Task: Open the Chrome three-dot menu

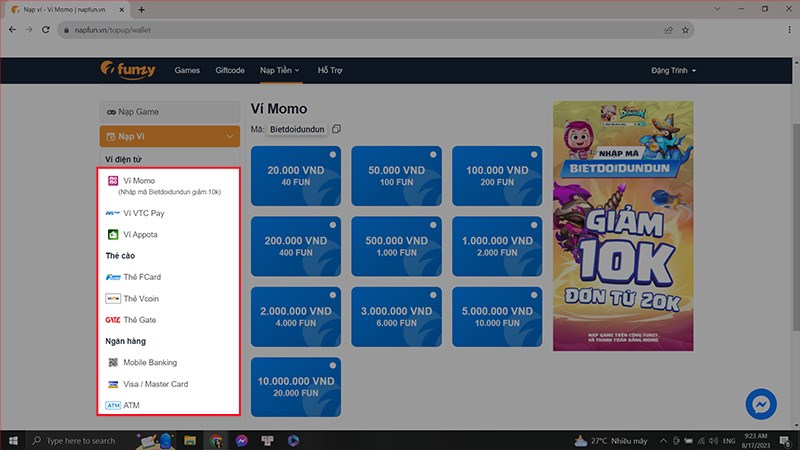Action: (789, 30)
